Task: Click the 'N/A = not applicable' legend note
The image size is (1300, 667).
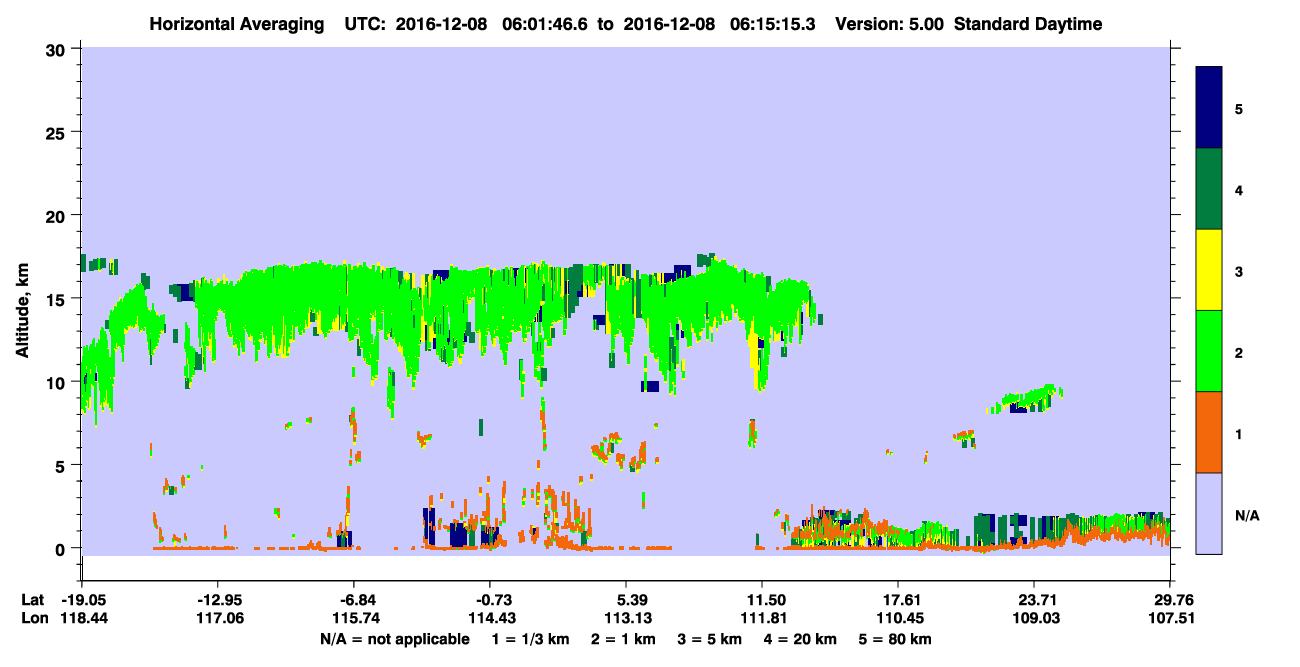Action: [395, 639]
